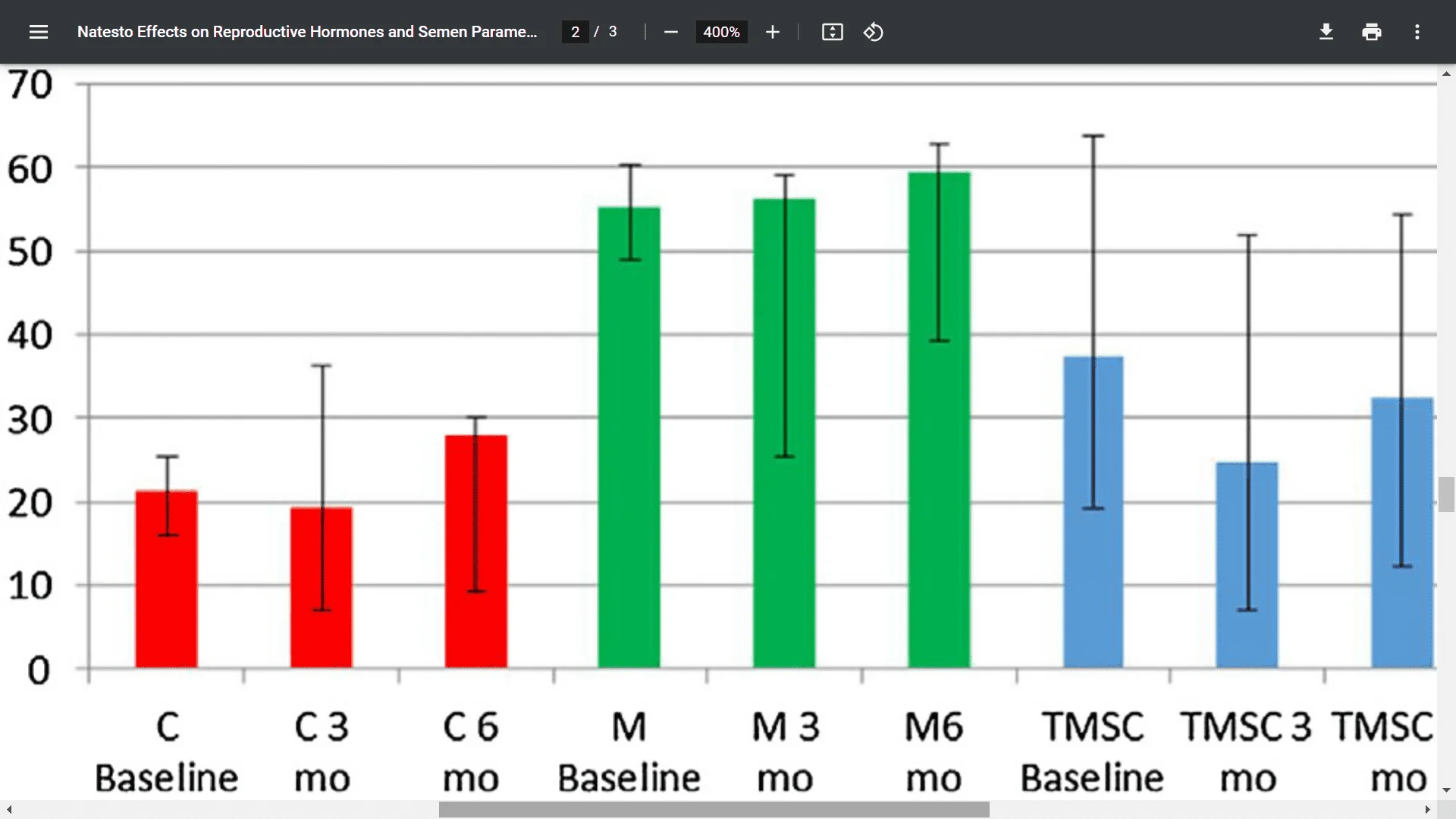Click the y-axis value 60
The width and height of the screenshot is (1456, 819).
[x=30, y=168]
